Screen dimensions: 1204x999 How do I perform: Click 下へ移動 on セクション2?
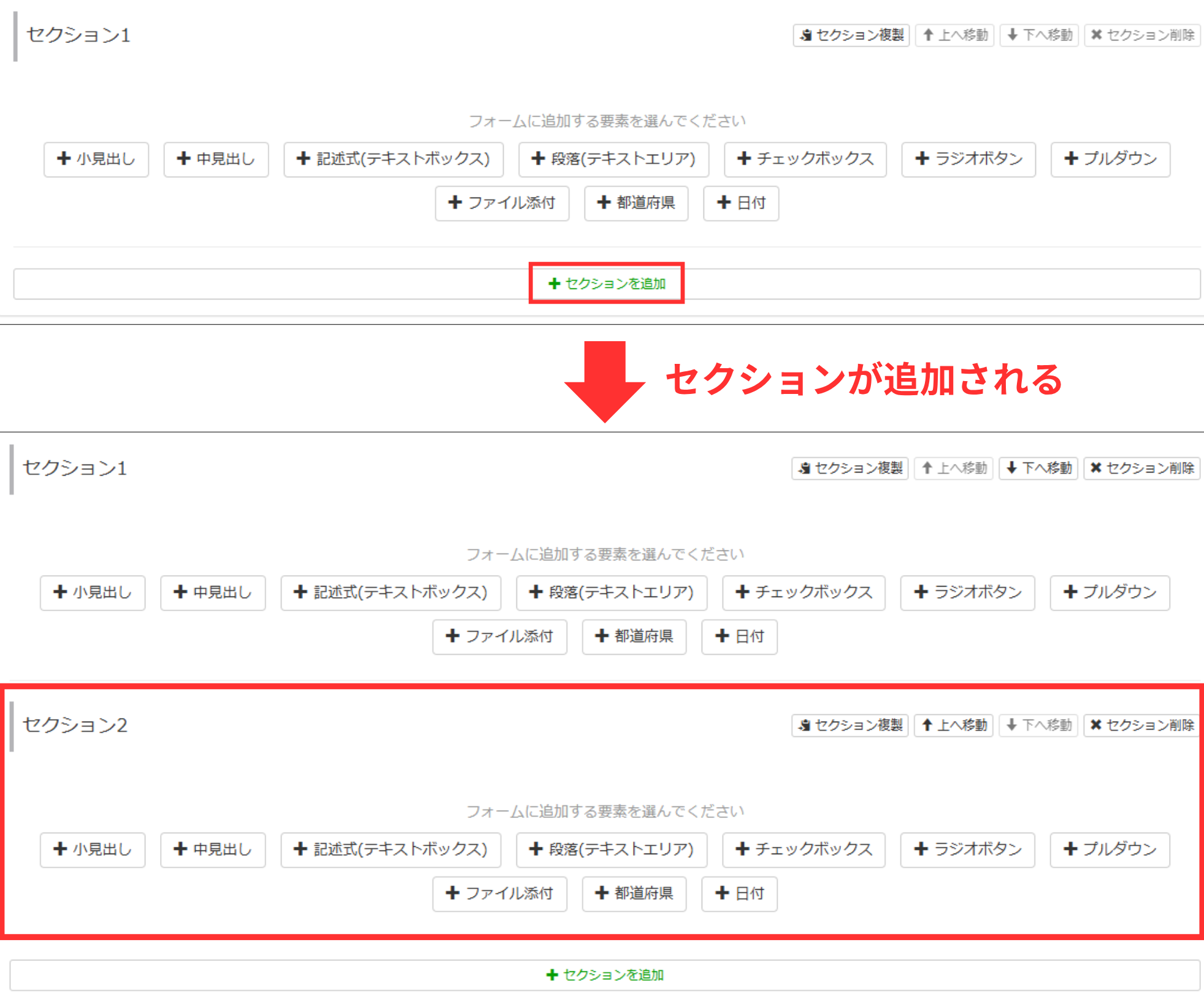pos(1038,725)
